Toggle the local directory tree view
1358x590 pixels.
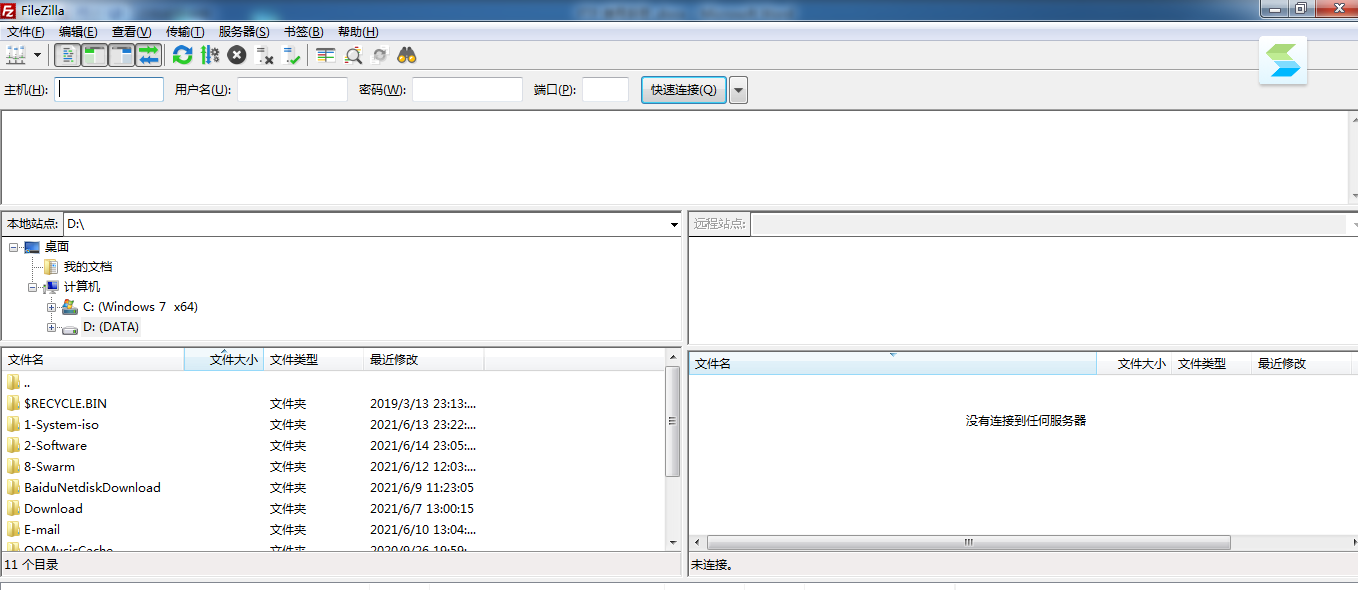click(94, 55)
